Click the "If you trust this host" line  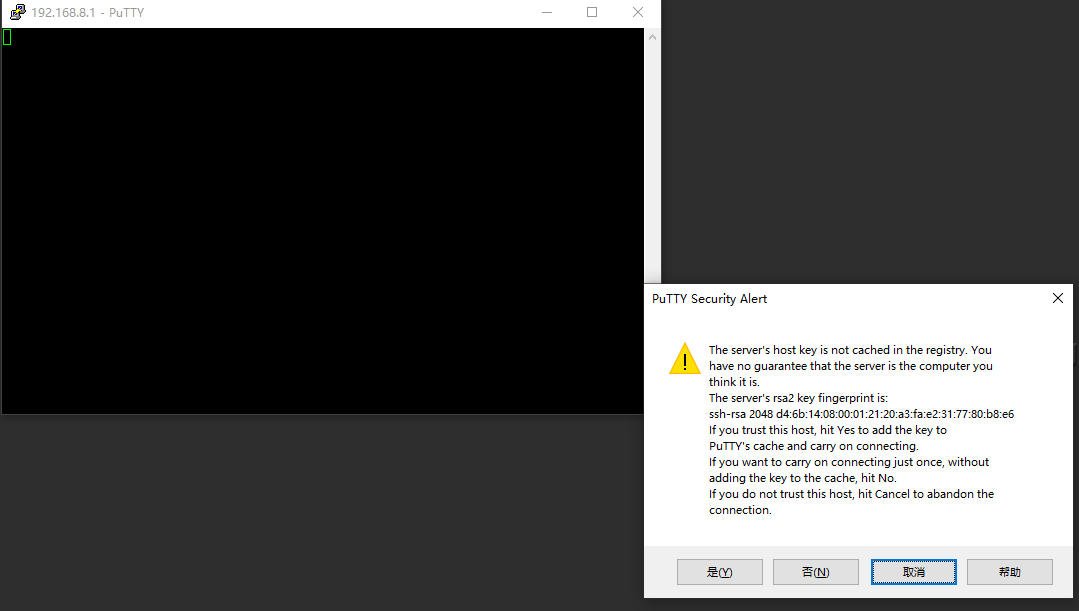pos(827,430)
